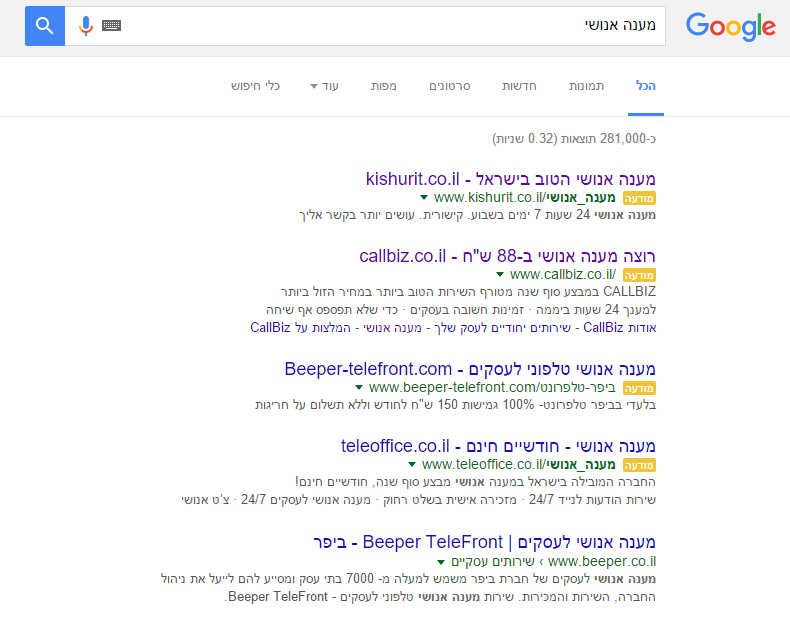Screen dimensions: 790x619
Task: Expand dropdown arrow next to www.beeper.co.il URL
Action: pyautogui.click(x=441, y=562)
